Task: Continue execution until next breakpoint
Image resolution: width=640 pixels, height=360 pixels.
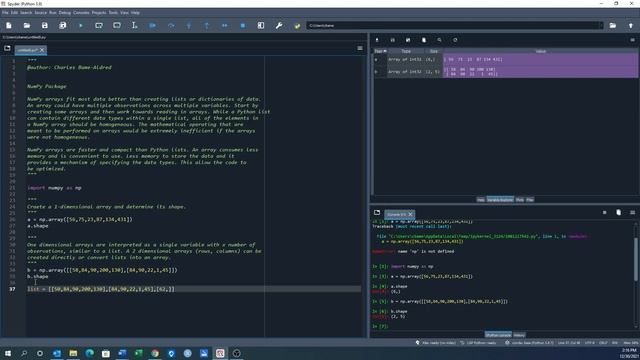Action: pos(224,25)
